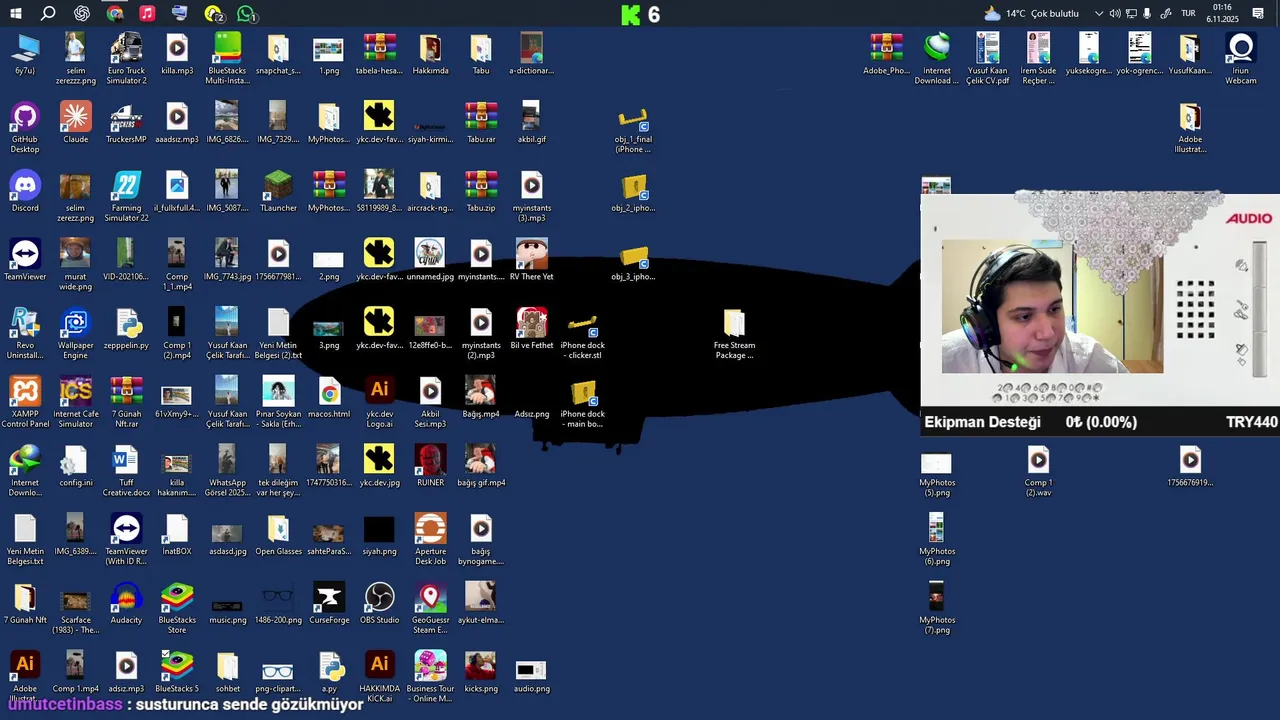
Task: Select the XAMPP Control Panel shortcut
Action: [x=25, y=403]
